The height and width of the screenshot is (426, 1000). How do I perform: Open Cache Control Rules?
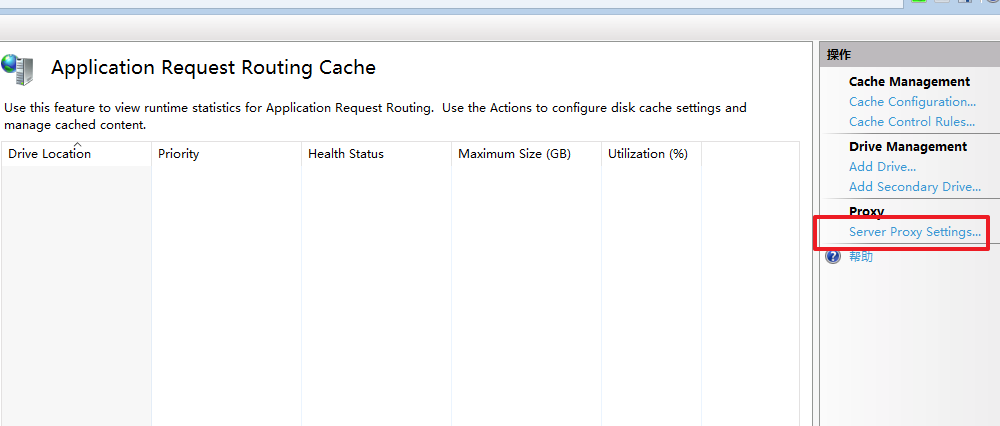pos(912,122)
